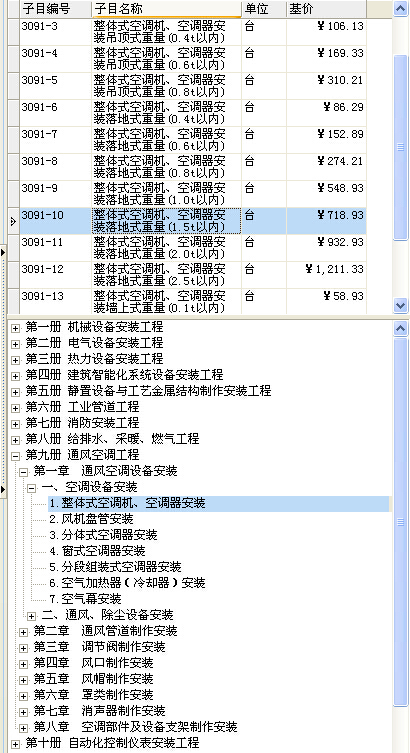
Task: Select 5.分段组装式空调器安装 tree item
Action: (115, 567)
